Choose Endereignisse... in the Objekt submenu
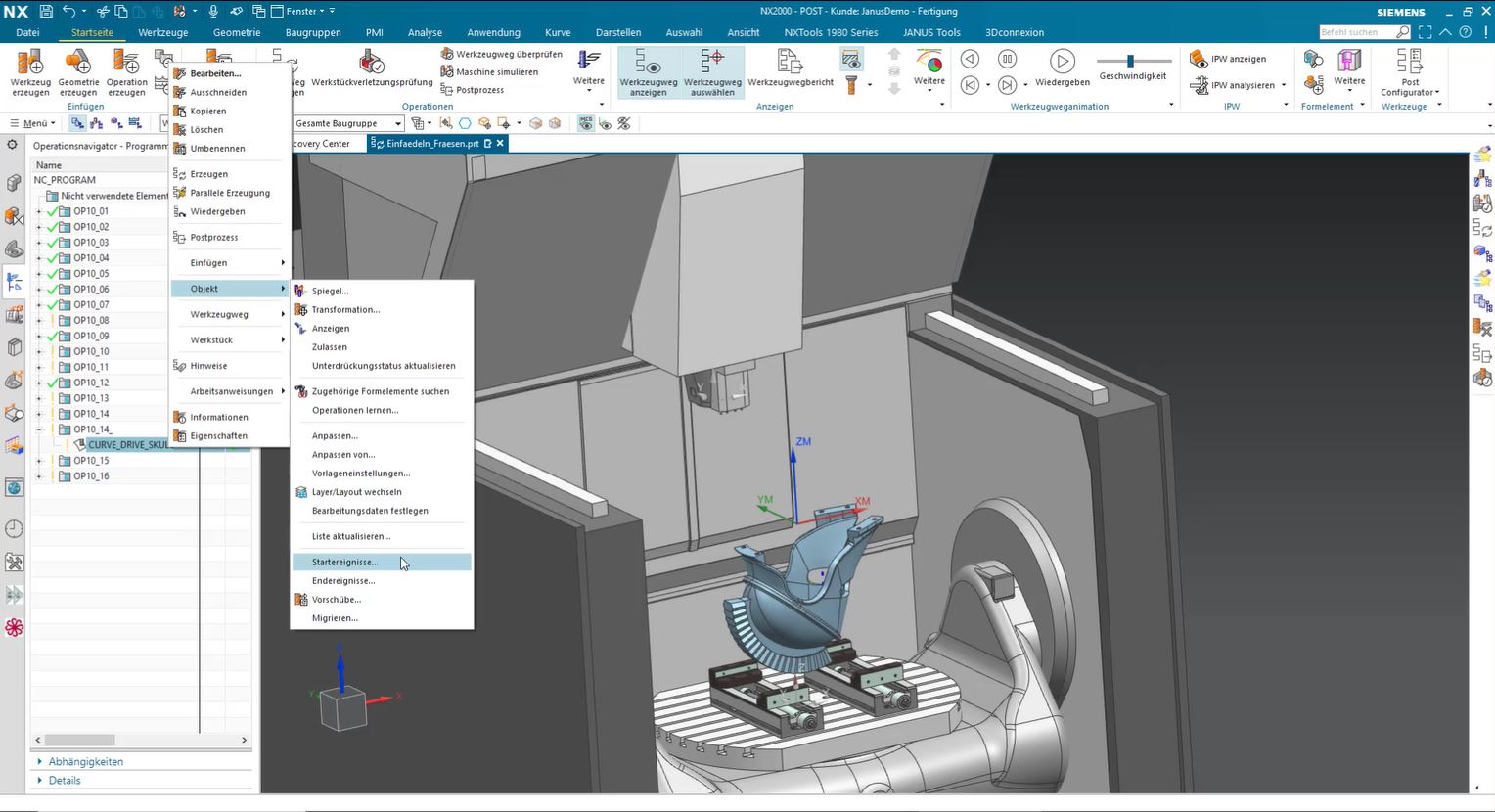Screen dimensions: 1495x812 [x=383, y=581]
